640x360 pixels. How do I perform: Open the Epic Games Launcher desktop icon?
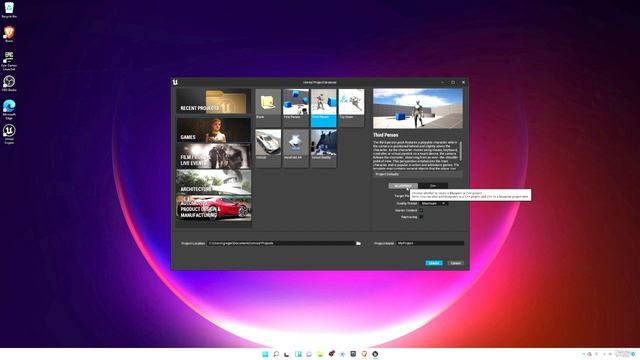(9, 60)
